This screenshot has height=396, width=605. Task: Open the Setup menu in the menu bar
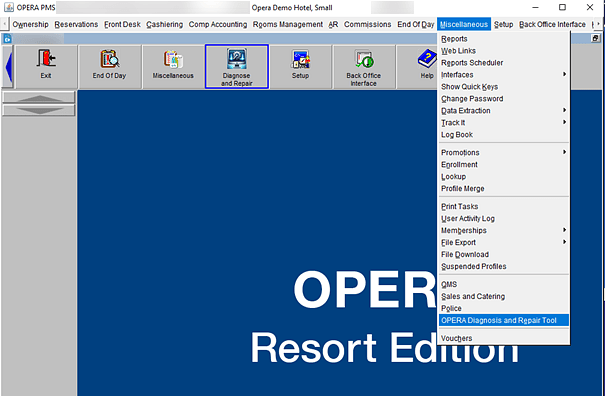504,24
